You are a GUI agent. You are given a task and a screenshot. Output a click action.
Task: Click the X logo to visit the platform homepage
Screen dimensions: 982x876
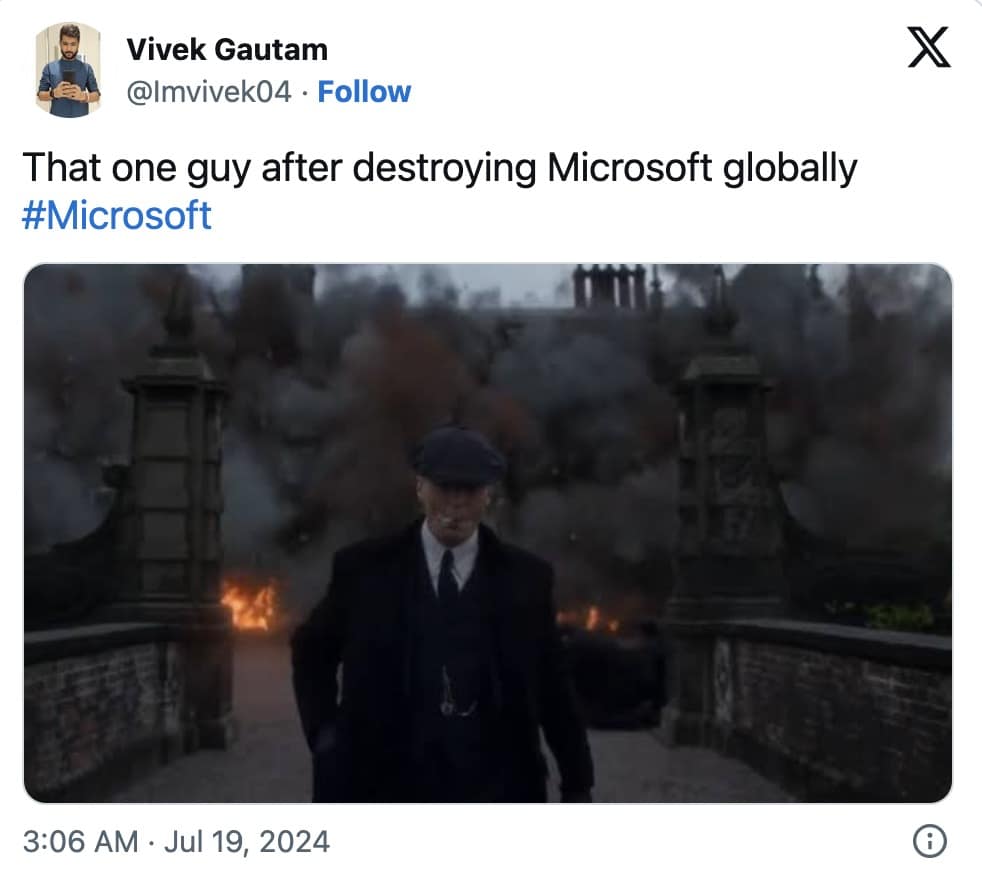929,46
